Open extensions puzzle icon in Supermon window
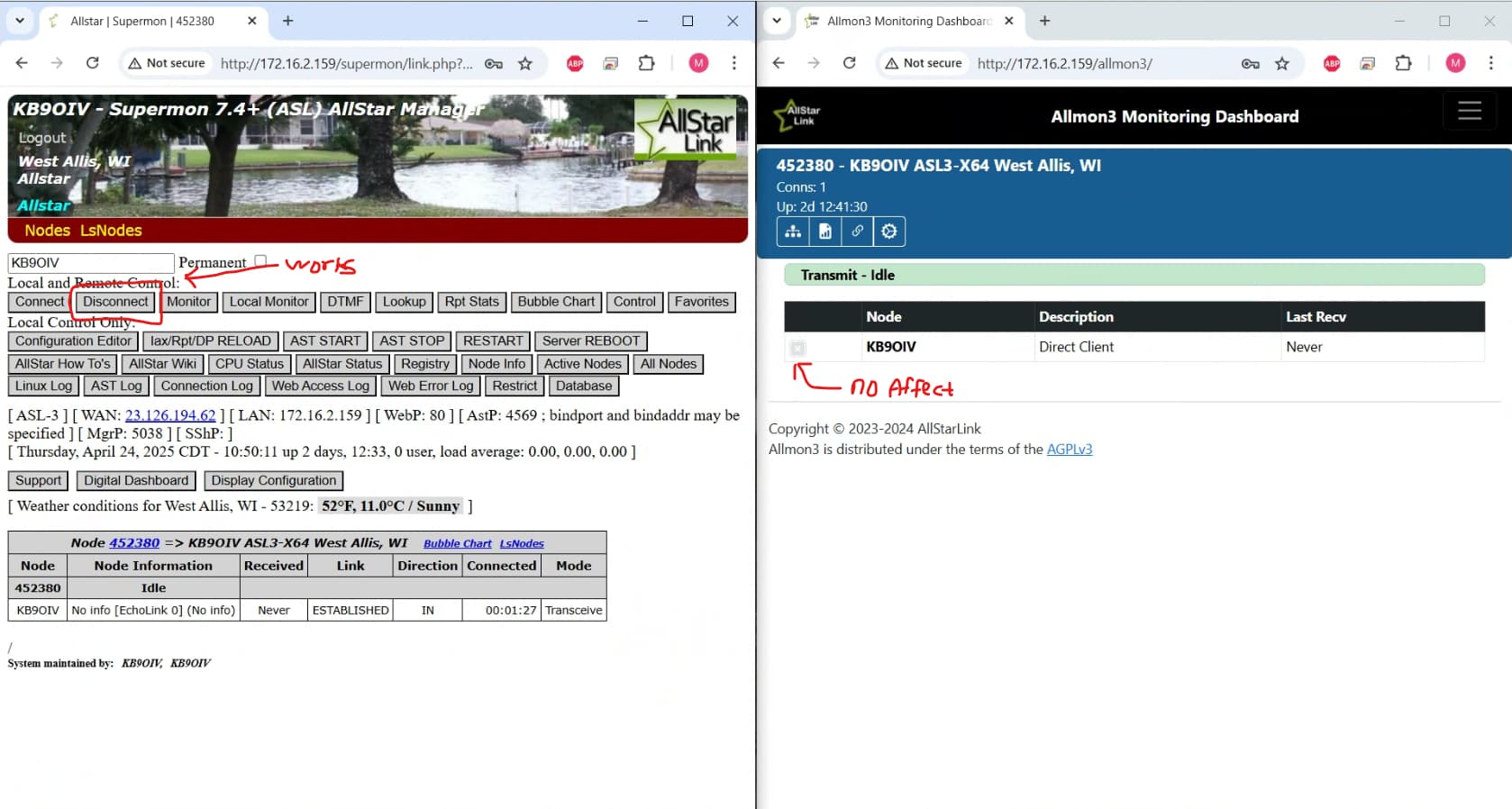This screenshot has width=1512, height=809. point(646,63)
